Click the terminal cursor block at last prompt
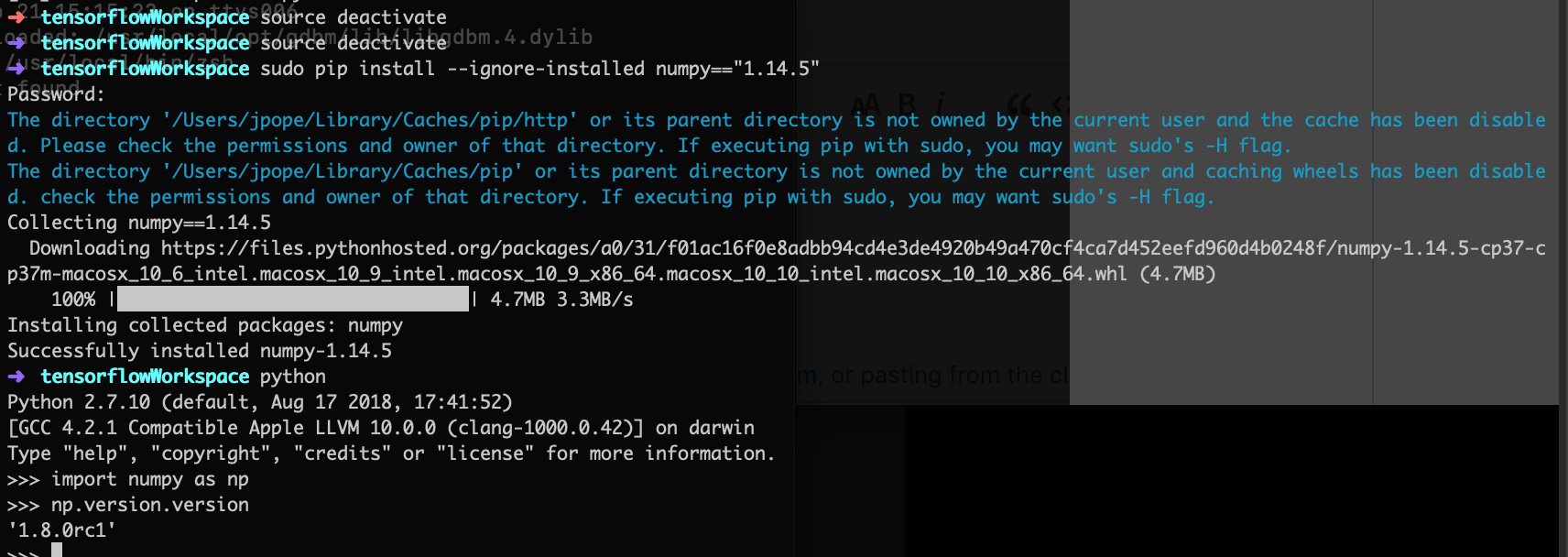The width and height of the screenshot is (1568, 557). click(57, 550)
